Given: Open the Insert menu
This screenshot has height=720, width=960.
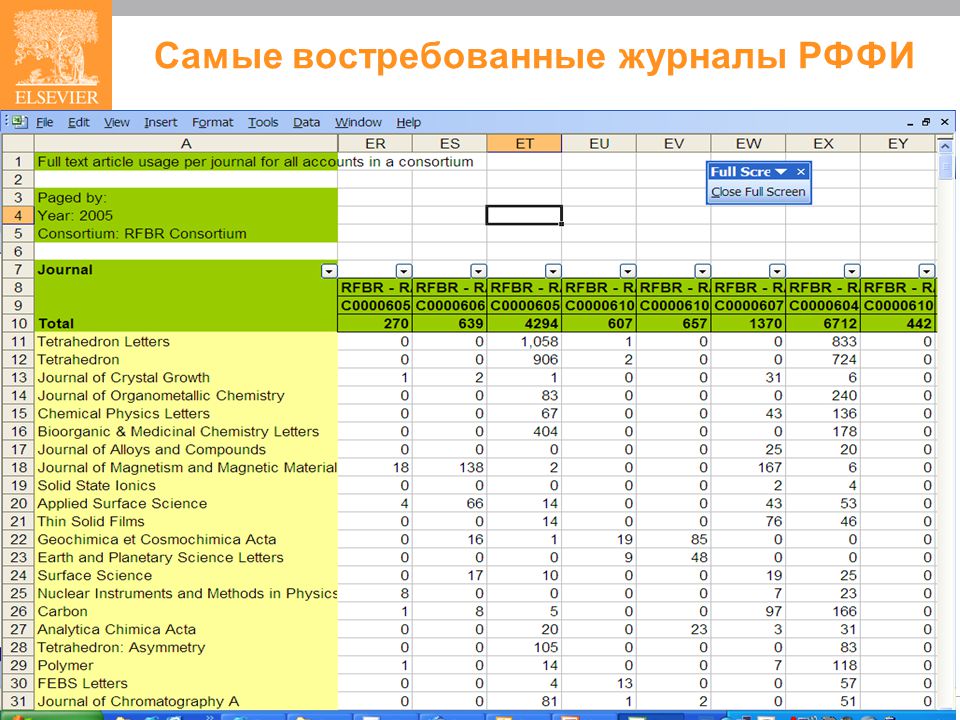Looking at the screenshot, I should pyautogui.click(x=160, y=122).
